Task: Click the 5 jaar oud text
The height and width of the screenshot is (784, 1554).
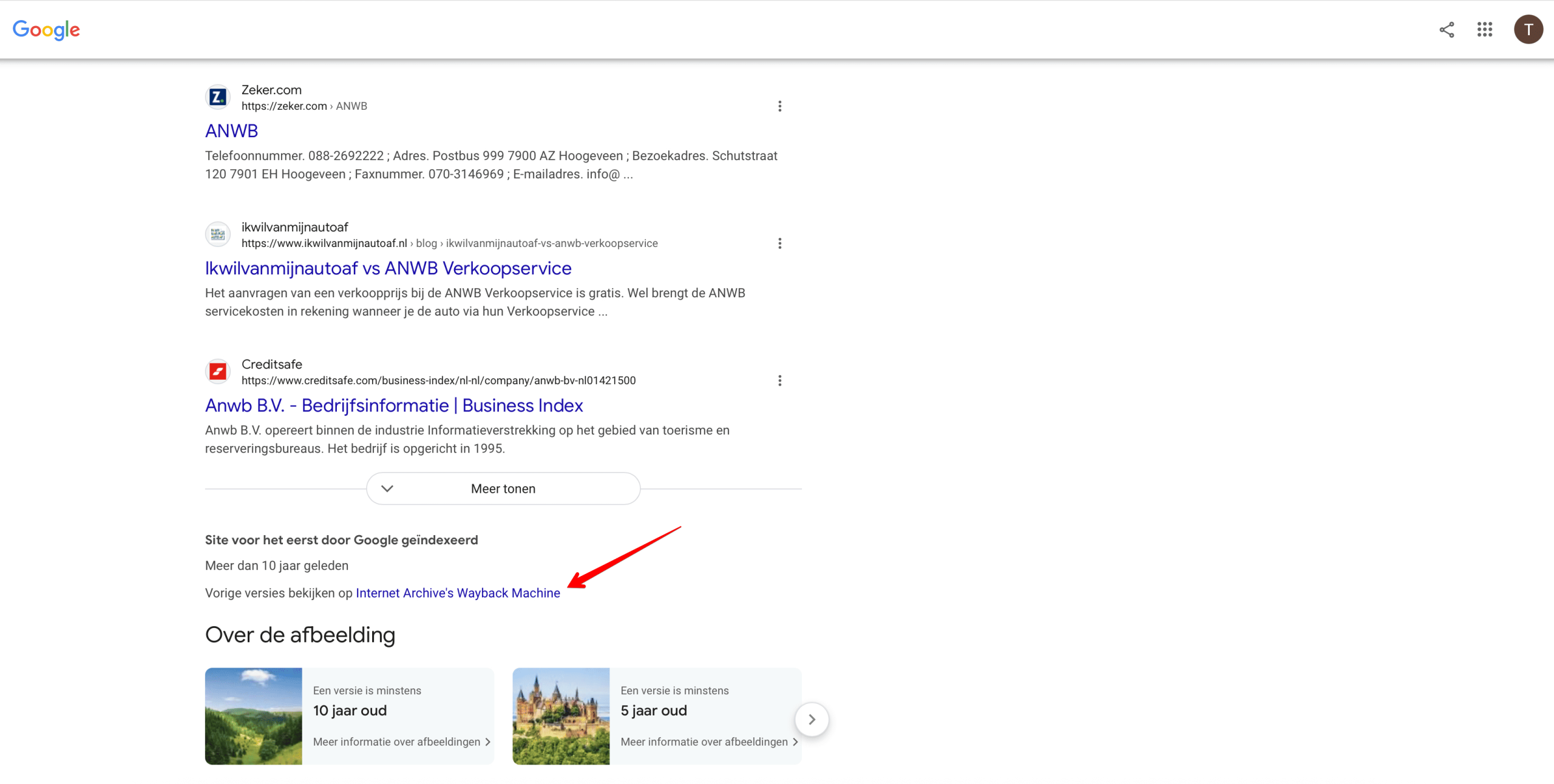Action: (654, 711)
